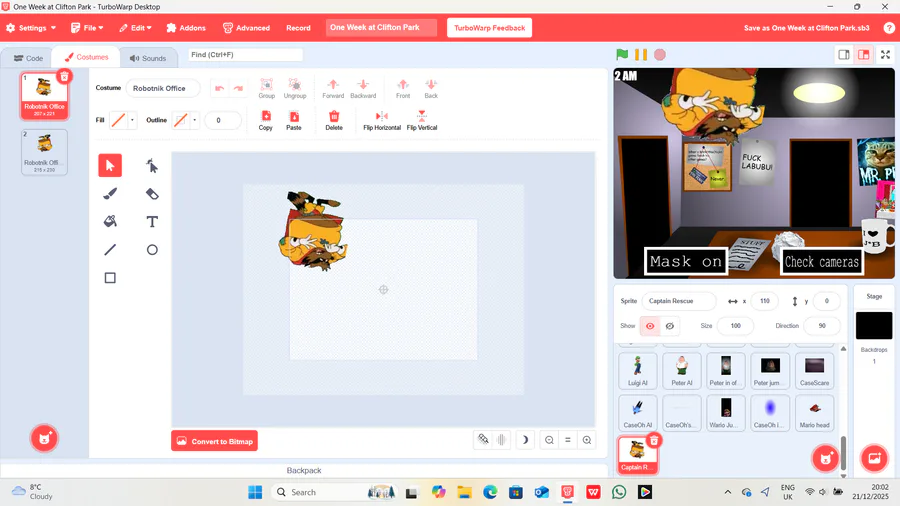Click the TurboWarp Feedback button
Viewport: 900px width, 506px height.
tap(490, 28)
